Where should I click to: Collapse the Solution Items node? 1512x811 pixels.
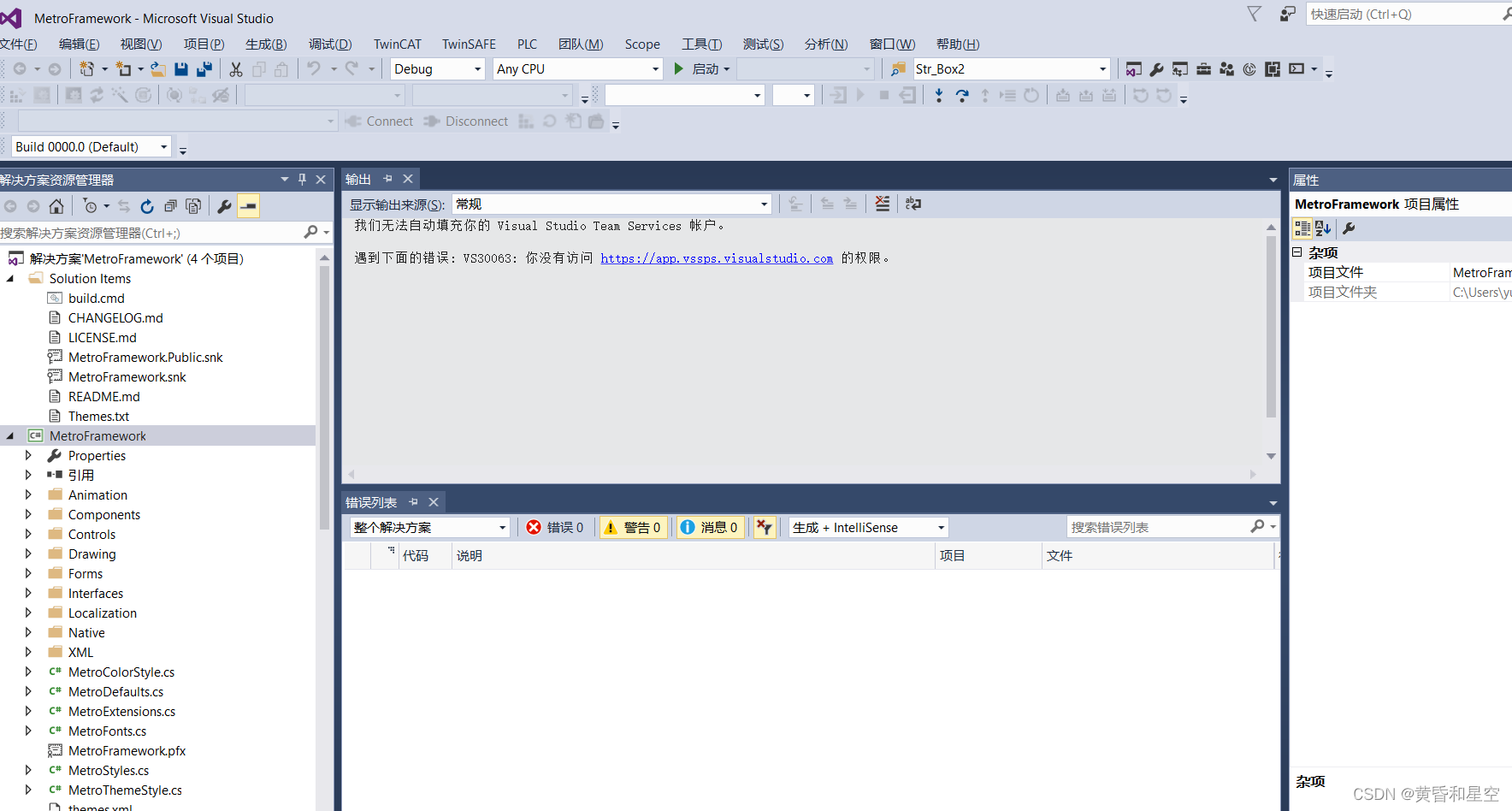[10, 279]
